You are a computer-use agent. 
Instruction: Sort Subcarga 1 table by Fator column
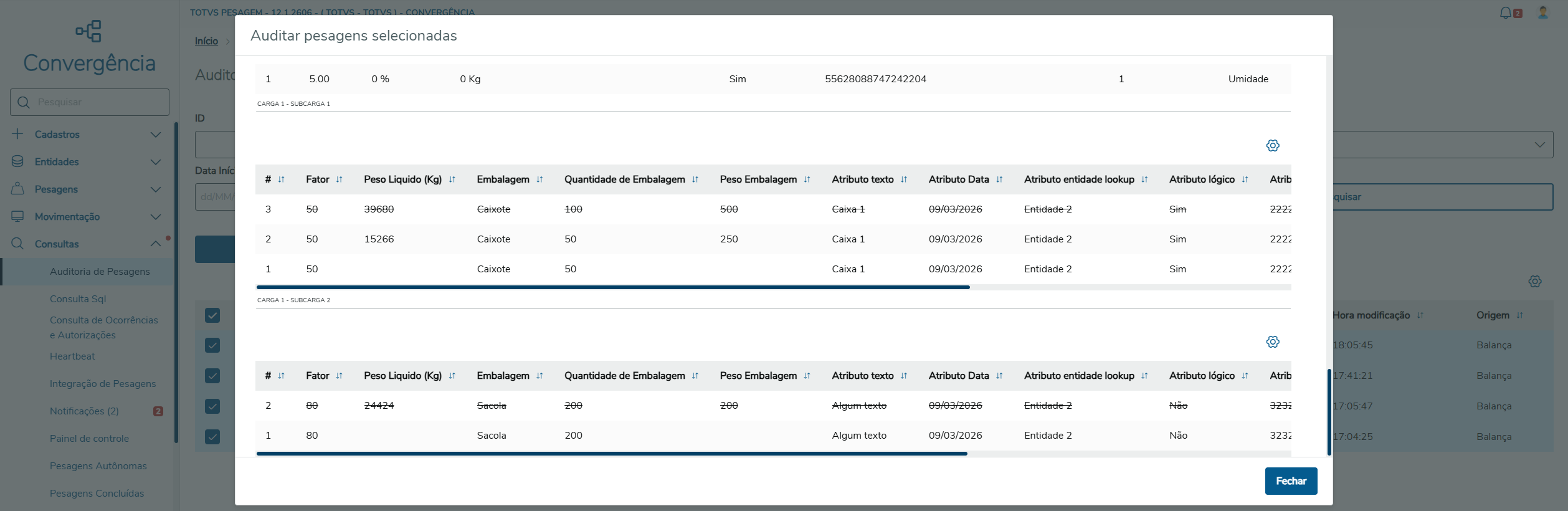tap(339, 179)
